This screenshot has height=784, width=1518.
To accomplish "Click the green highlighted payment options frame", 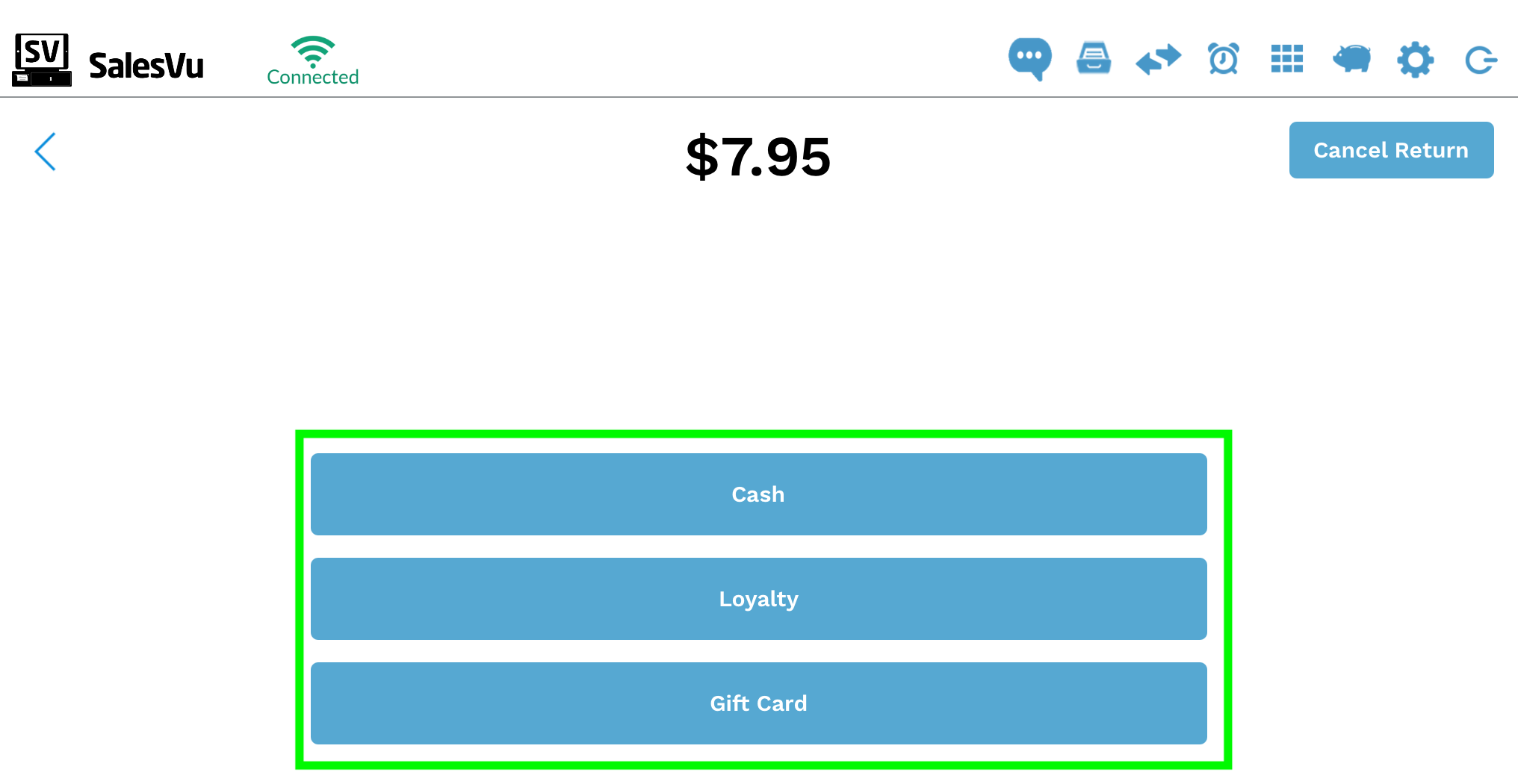I will [763, 600].
